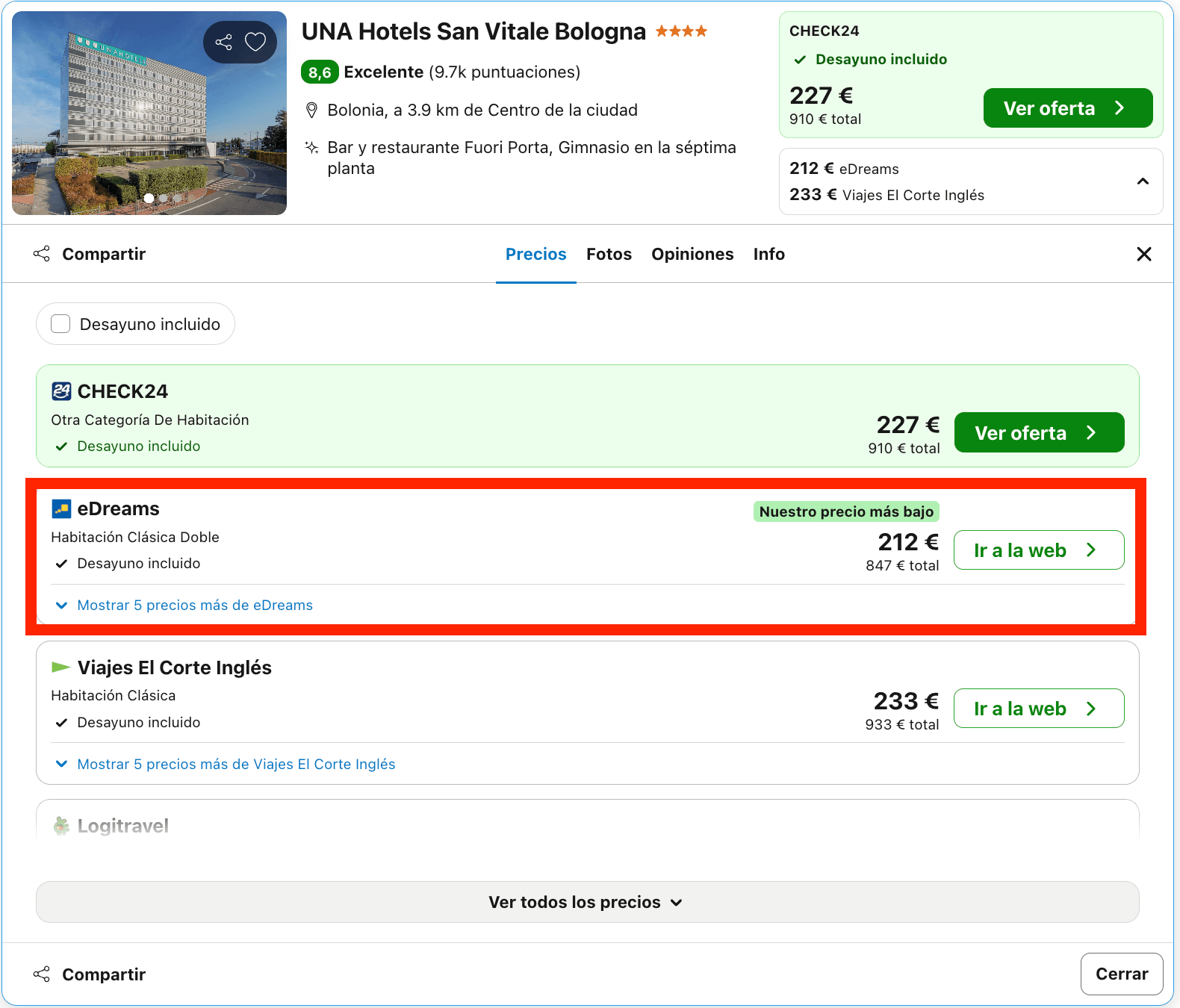Viewport: 1180px width, 1008px height.
Task: Click the CHECK24 logo icon
Action: (x=61, y=391)
